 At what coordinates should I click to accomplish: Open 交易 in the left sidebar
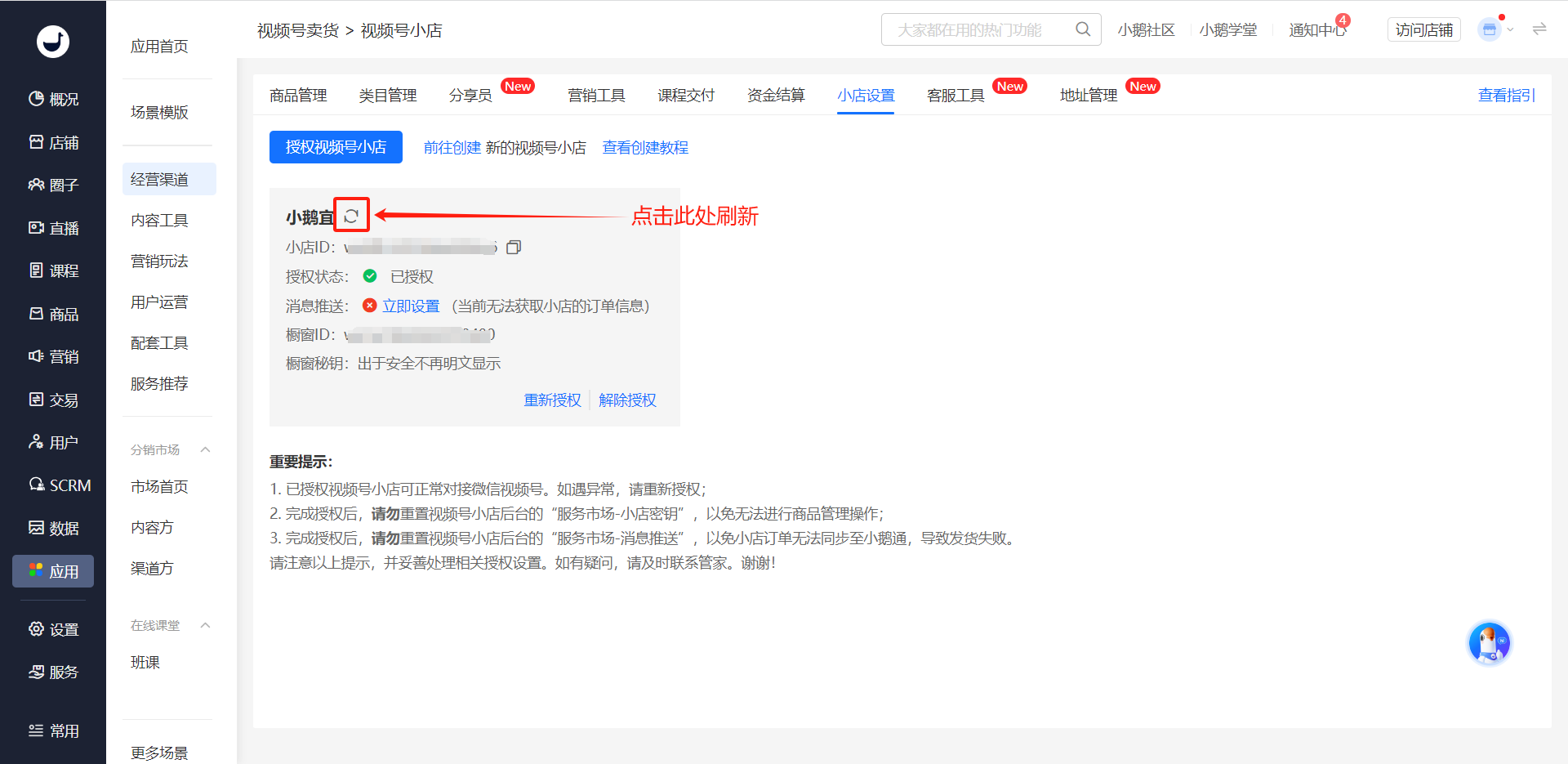[x=53, y=400]
